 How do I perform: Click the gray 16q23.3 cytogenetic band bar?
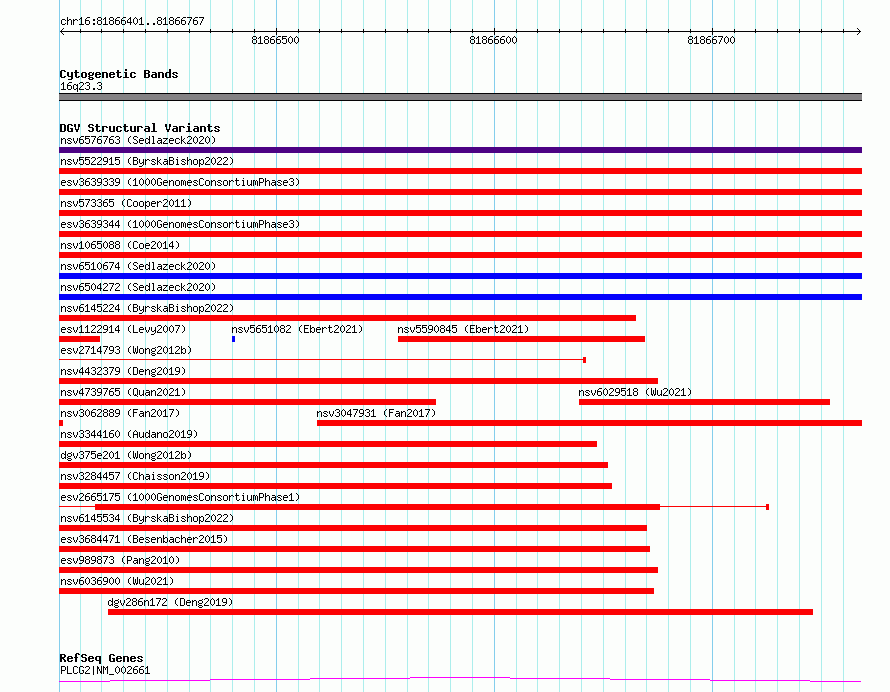[x=460, y=97]
